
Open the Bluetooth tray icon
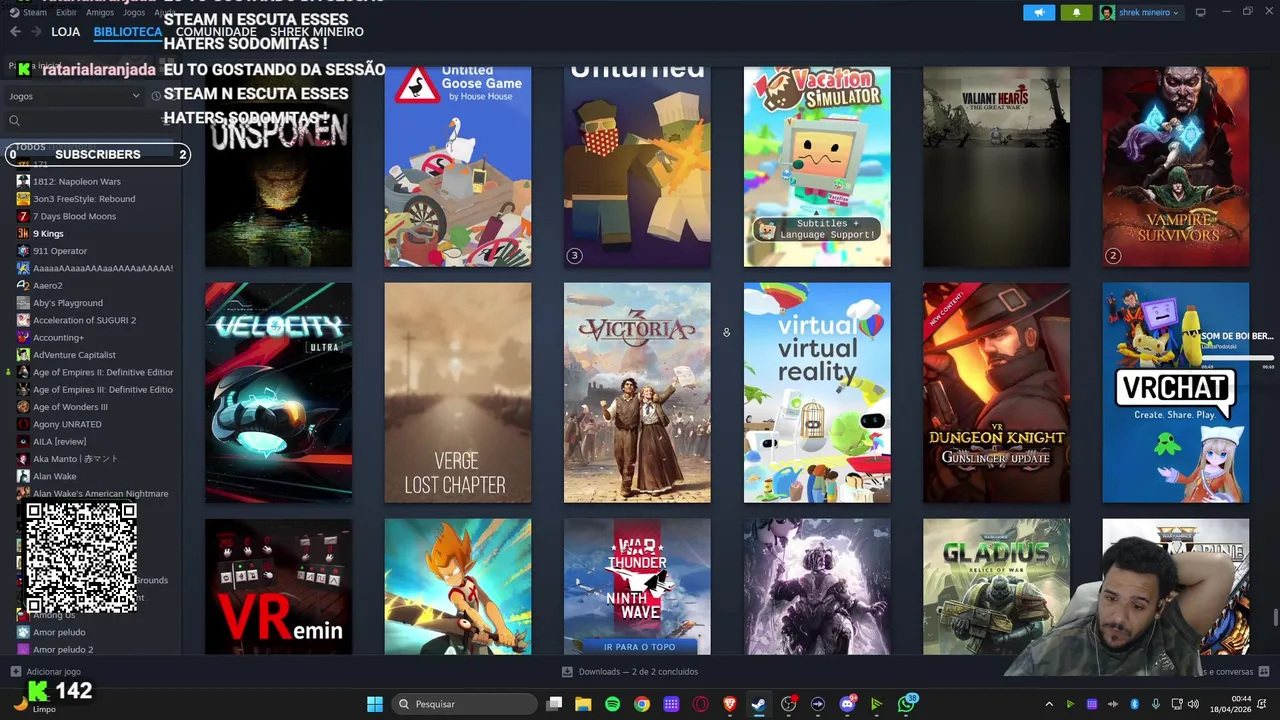[1135, 704]
